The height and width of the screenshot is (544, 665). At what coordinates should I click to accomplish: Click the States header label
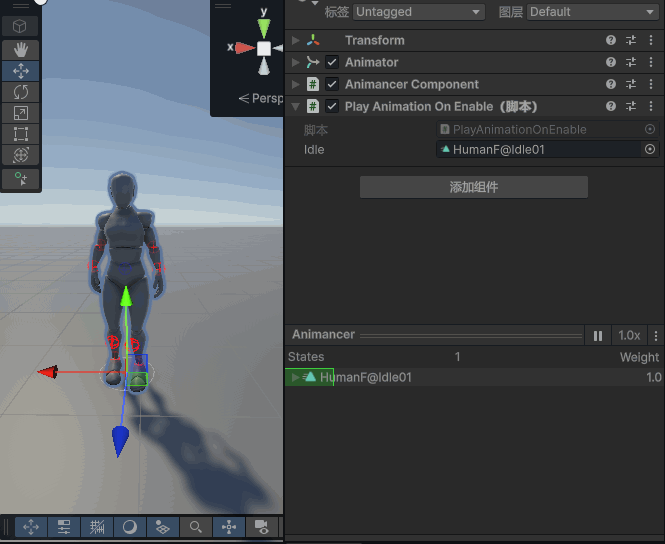tap(306, 357)
